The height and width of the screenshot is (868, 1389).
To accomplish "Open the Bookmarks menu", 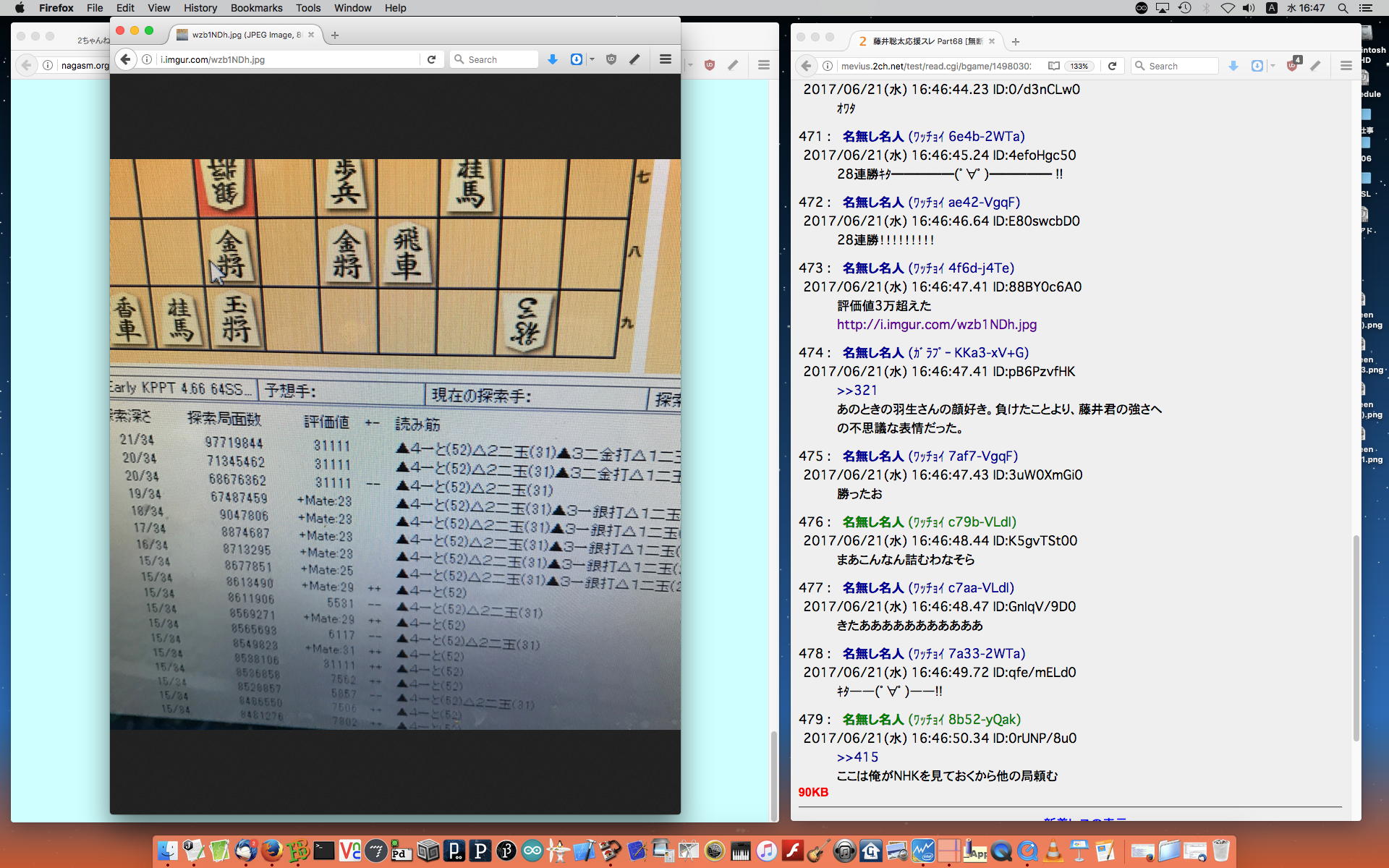I will [256, 8].
